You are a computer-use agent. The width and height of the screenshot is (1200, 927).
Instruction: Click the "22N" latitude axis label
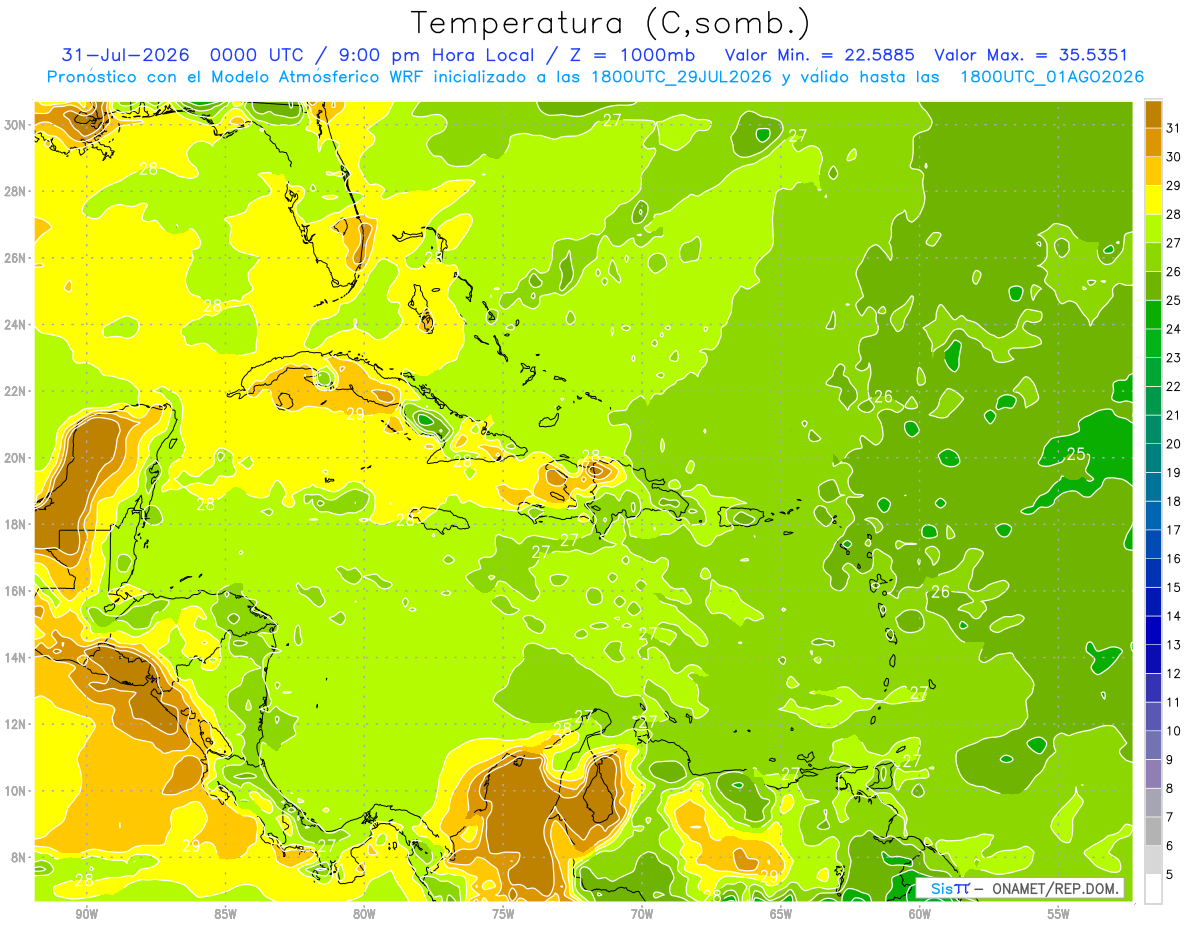tap(17, 391)
